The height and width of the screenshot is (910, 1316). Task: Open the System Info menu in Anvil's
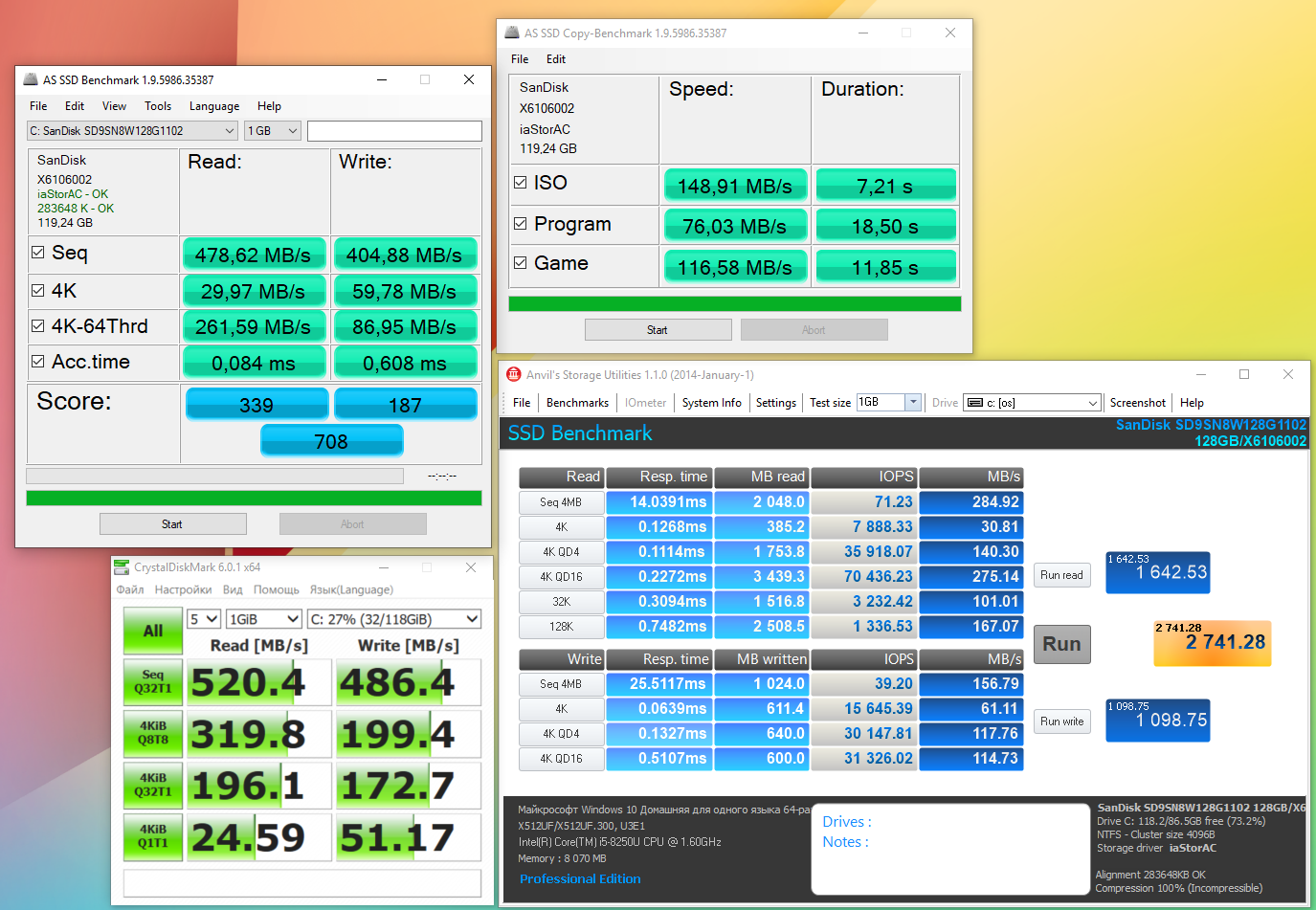point(712,403)
